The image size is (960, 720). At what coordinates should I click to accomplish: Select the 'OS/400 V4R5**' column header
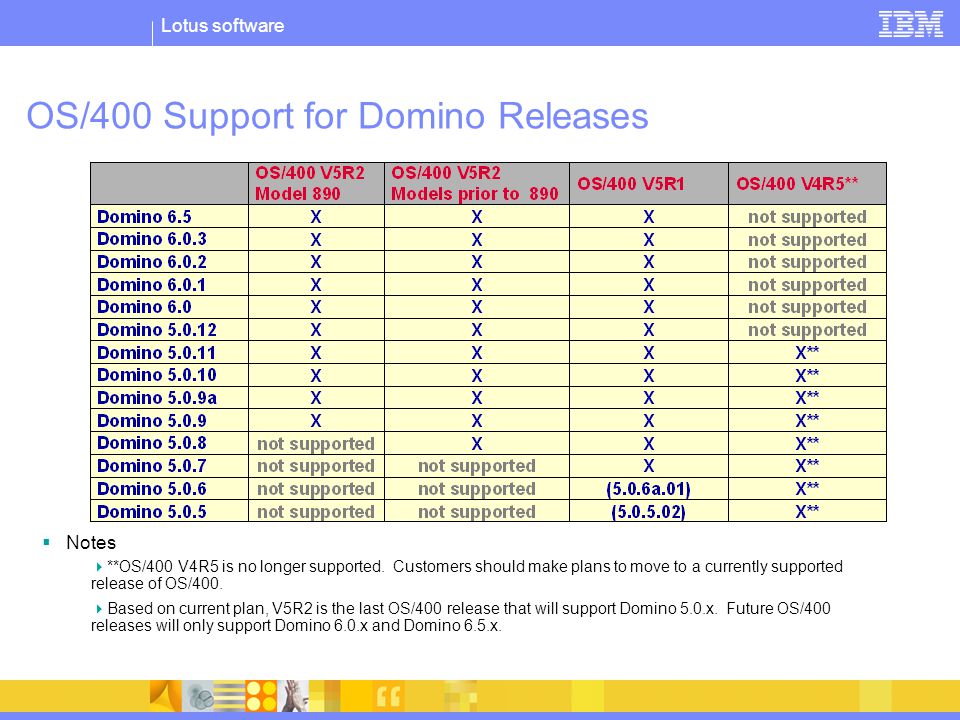point(797,184)
